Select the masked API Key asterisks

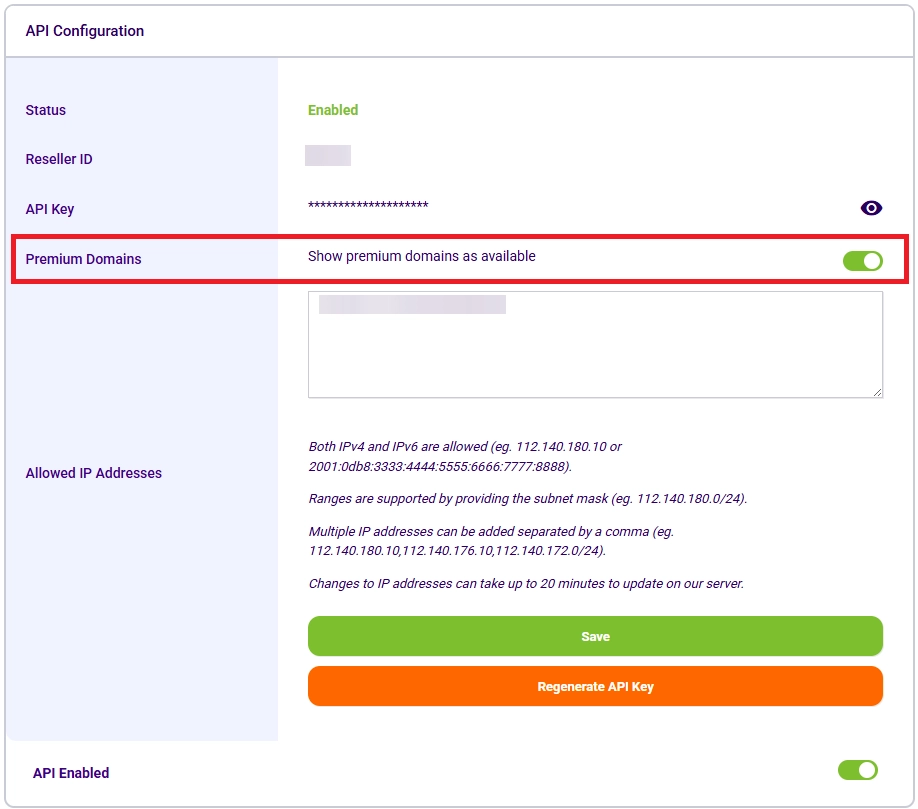coord(367,207)
